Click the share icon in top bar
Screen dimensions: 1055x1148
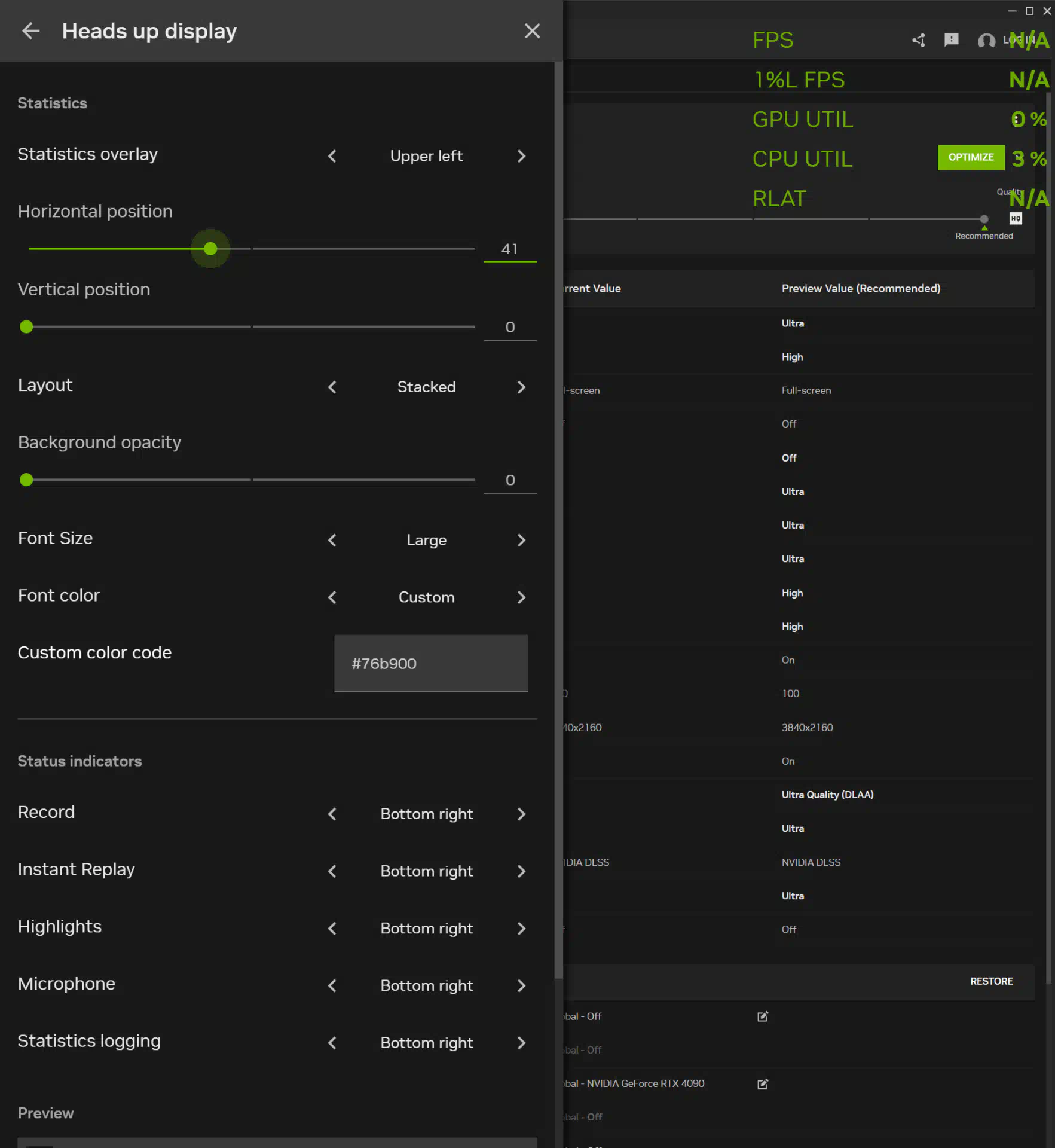(x=919, y=40)
